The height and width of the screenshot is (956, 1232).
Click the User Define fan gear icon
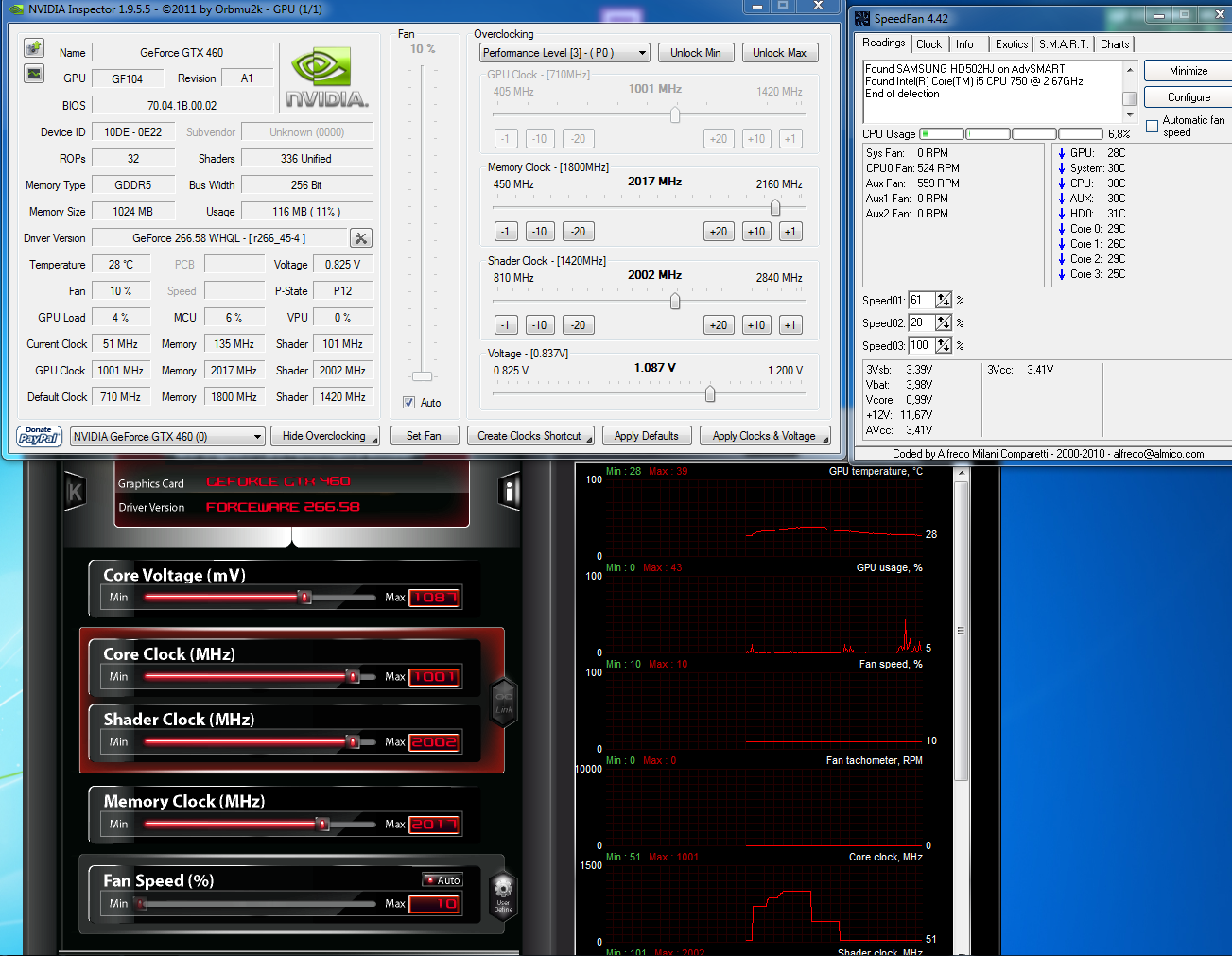(503, 893)
